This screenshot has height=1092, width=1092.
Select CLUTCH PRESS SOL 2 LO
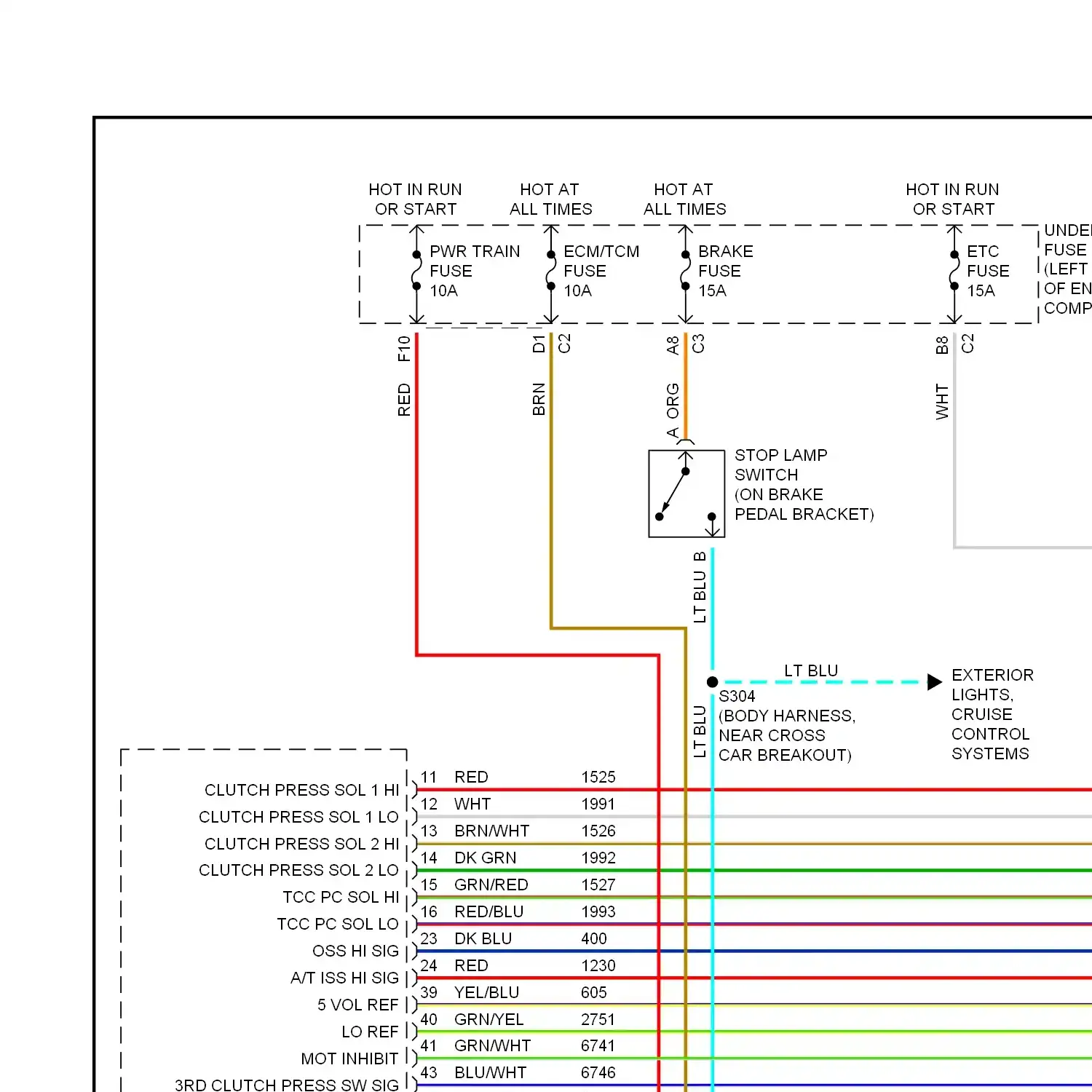tap(298, 870)
